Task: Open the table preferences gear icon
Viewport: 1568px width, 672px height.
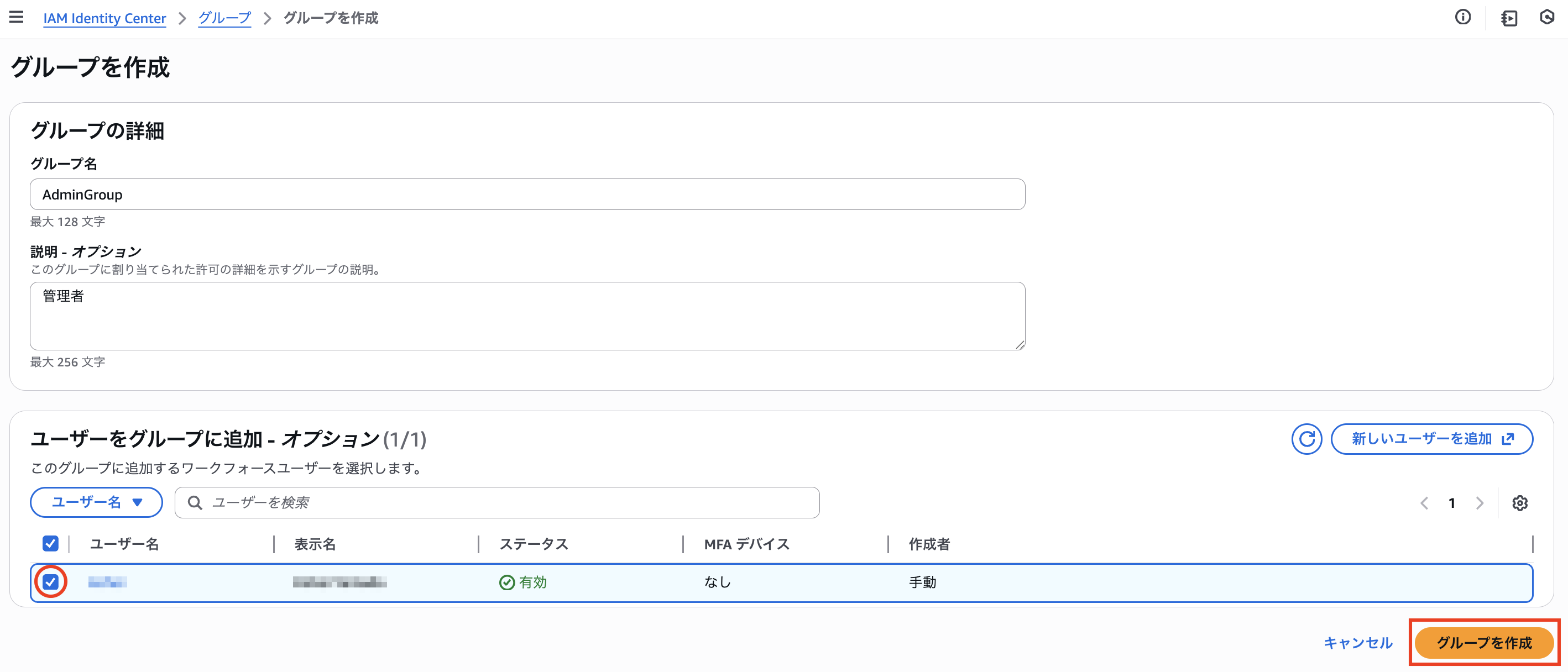Action: click(x=1520, y=503)
